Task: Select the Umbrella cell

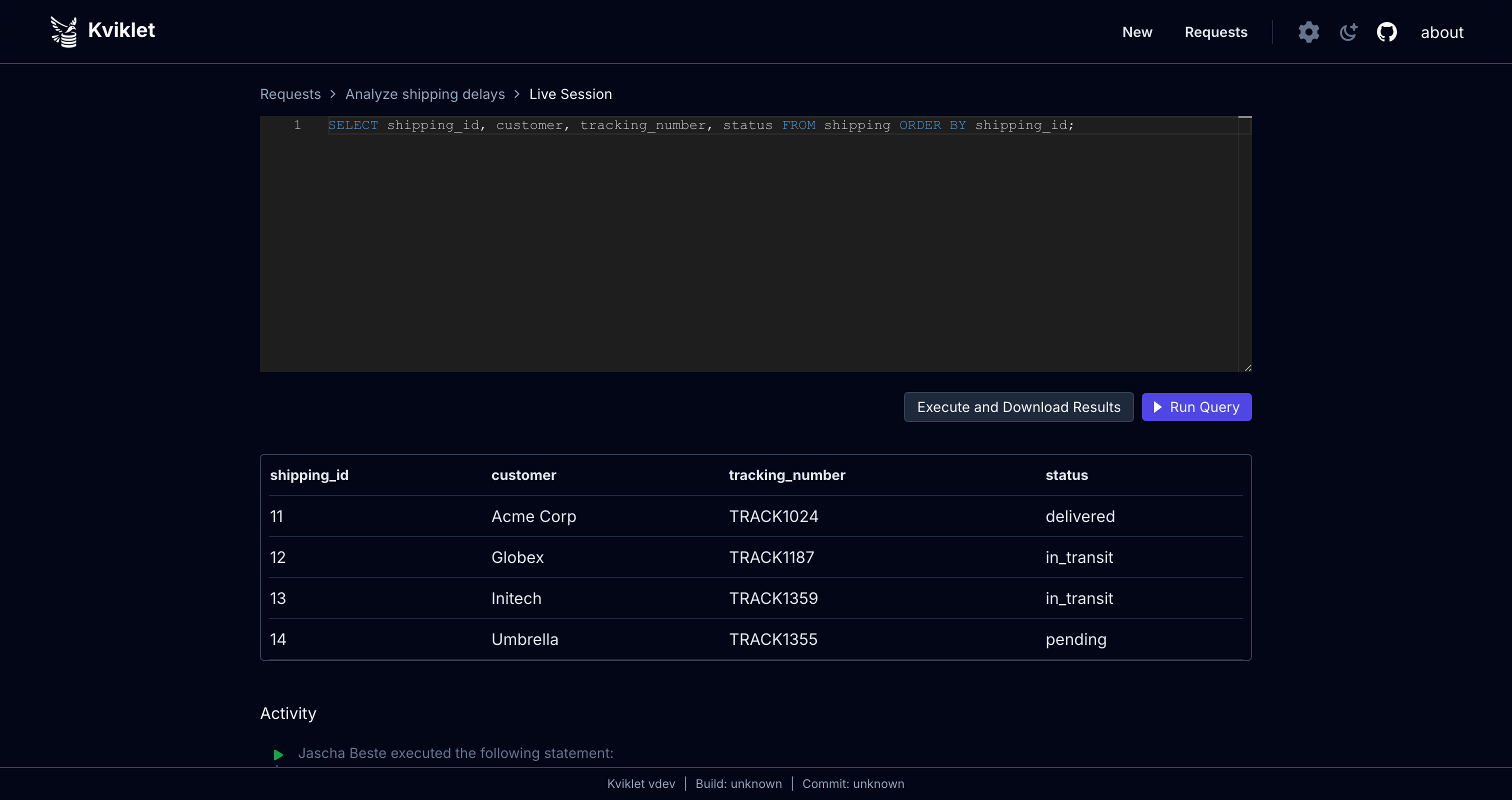Action: click(524, 639)
